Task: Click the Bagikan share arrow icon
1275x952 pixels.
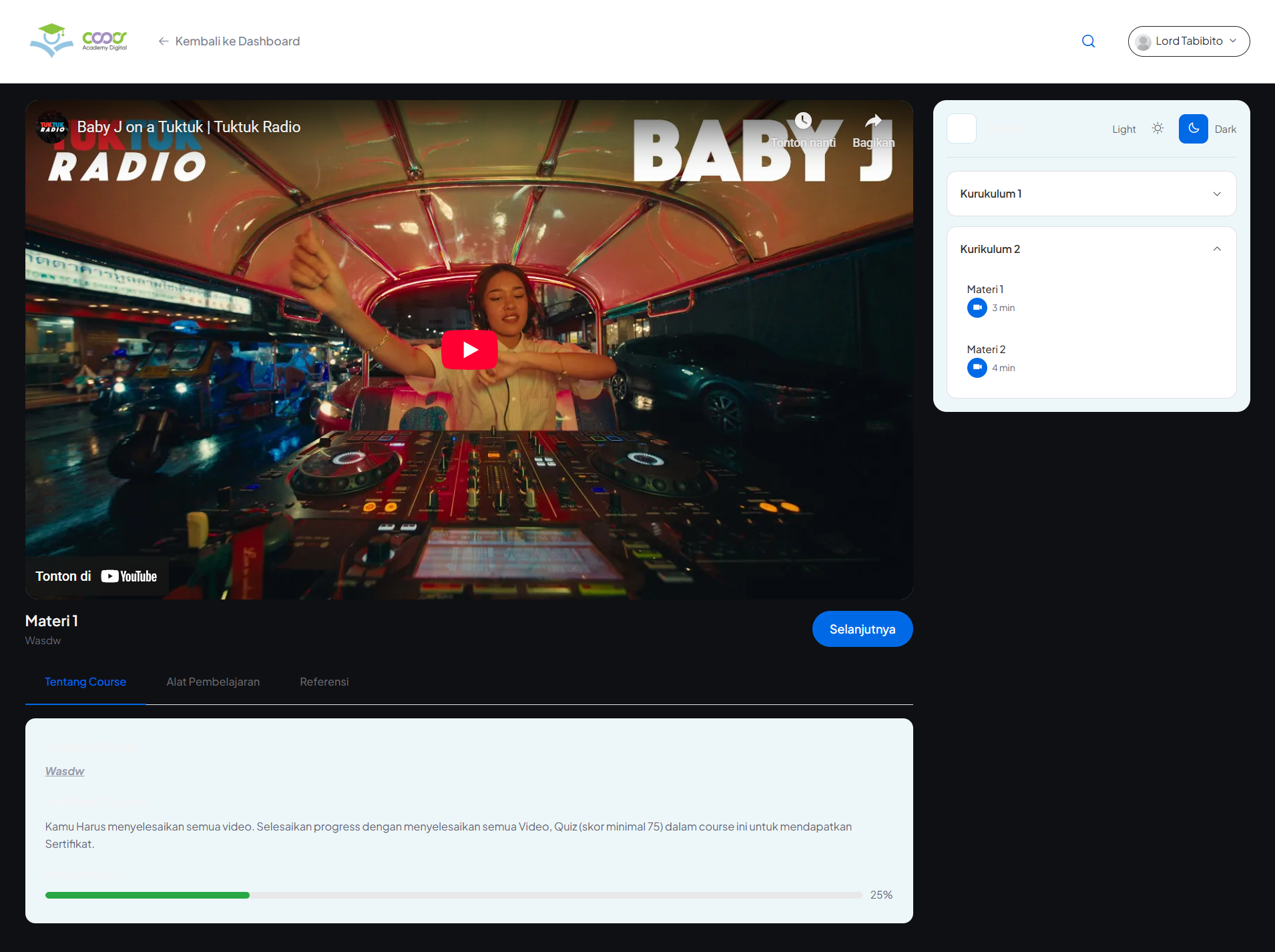Action: (x=873, y=121)
